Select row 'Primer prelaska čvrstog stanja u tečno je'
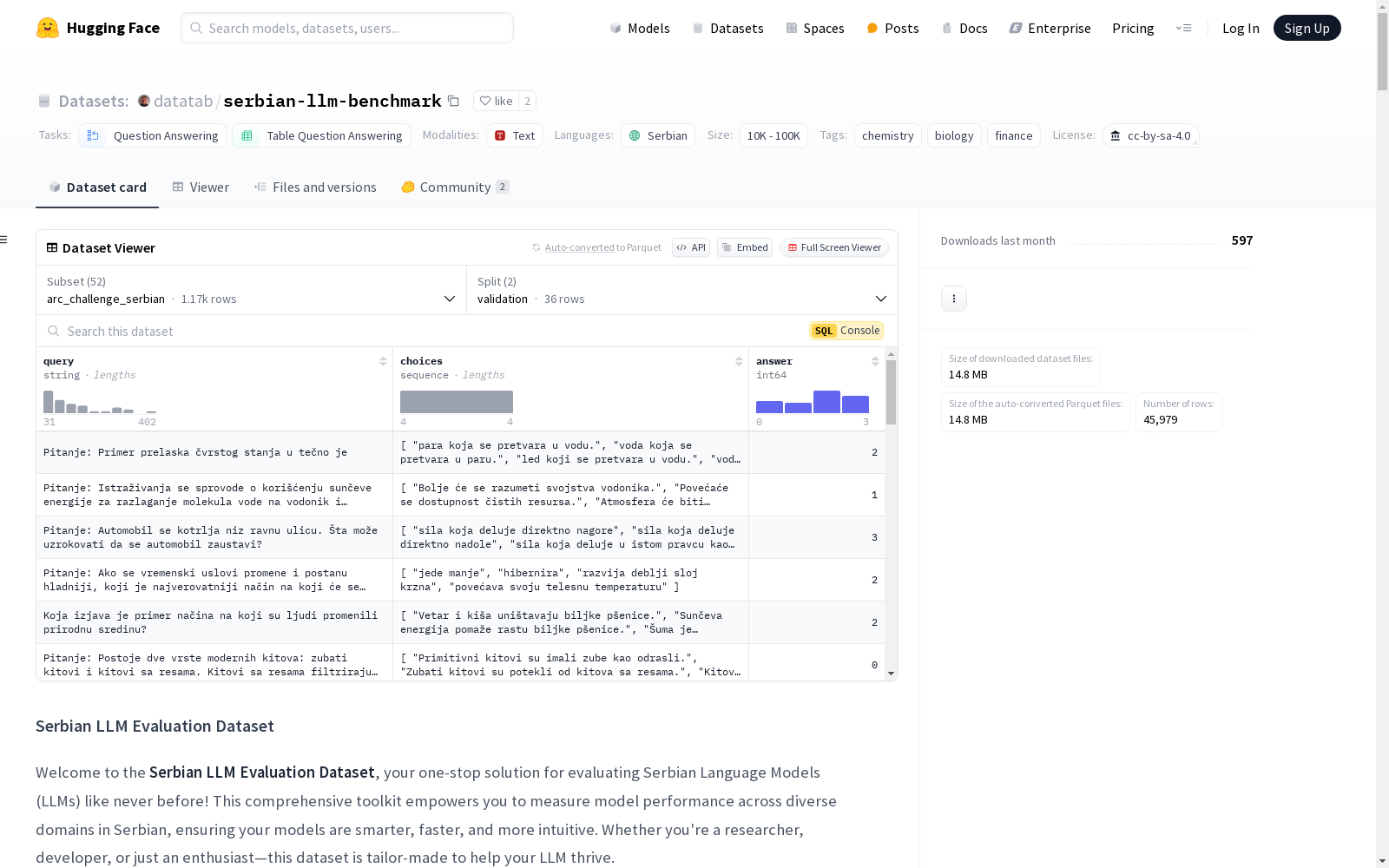This screenshot has width=1389, height=868. pos(460,452)
